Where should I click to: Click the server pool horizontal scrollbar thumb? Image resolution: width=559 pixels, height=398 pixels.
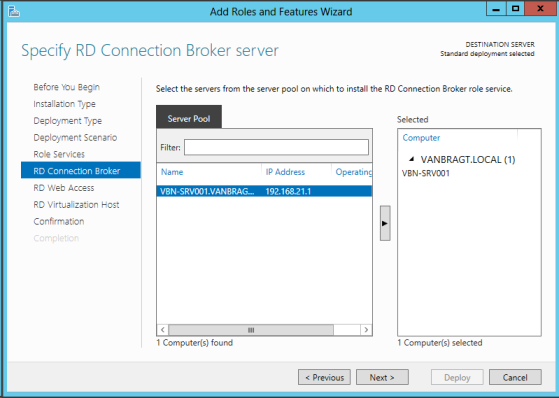pos(251,330)
